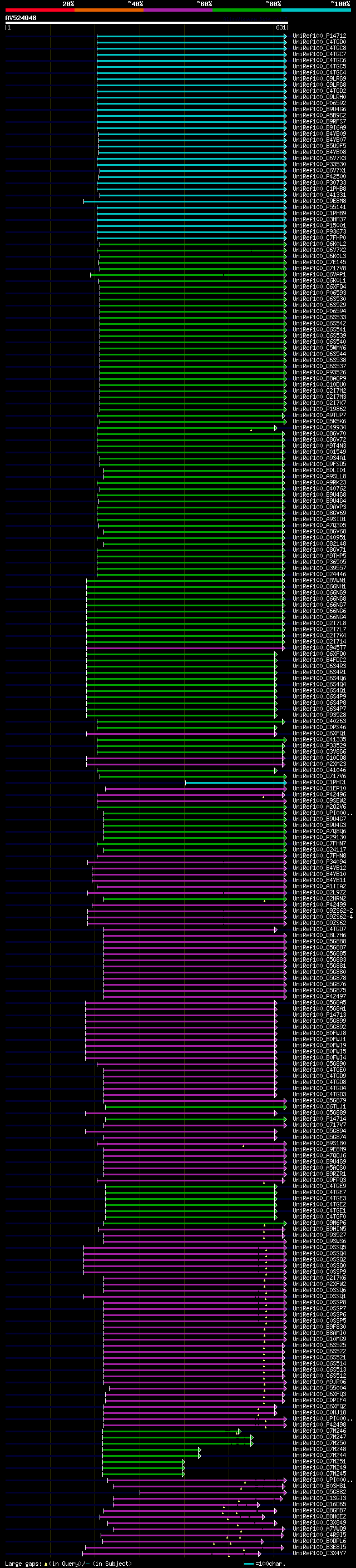Select hit label UniRef100_Q6V7X2
This screenshot has height=1568, width=356.
click(319, 250)
